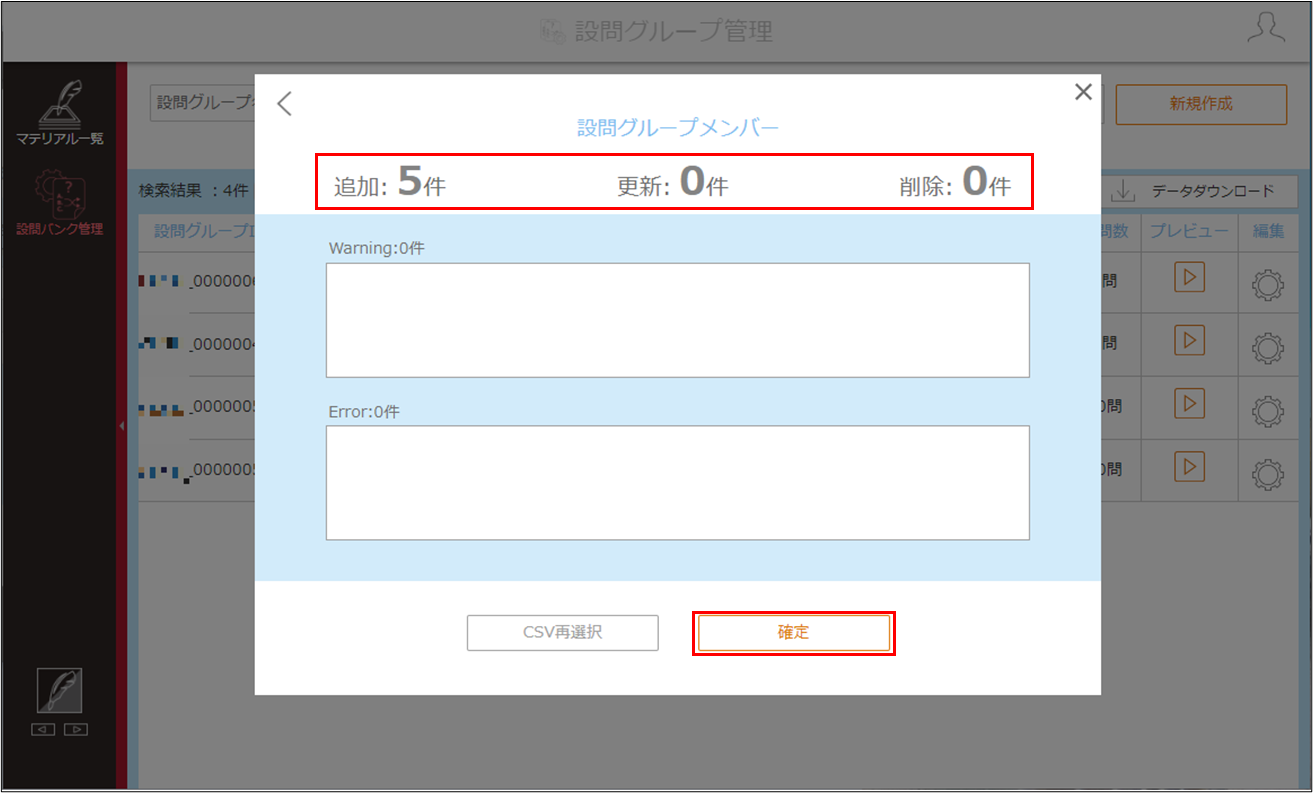Go back using the dialog's left chevron
1313x793 pixels.
tap(285, 103)
